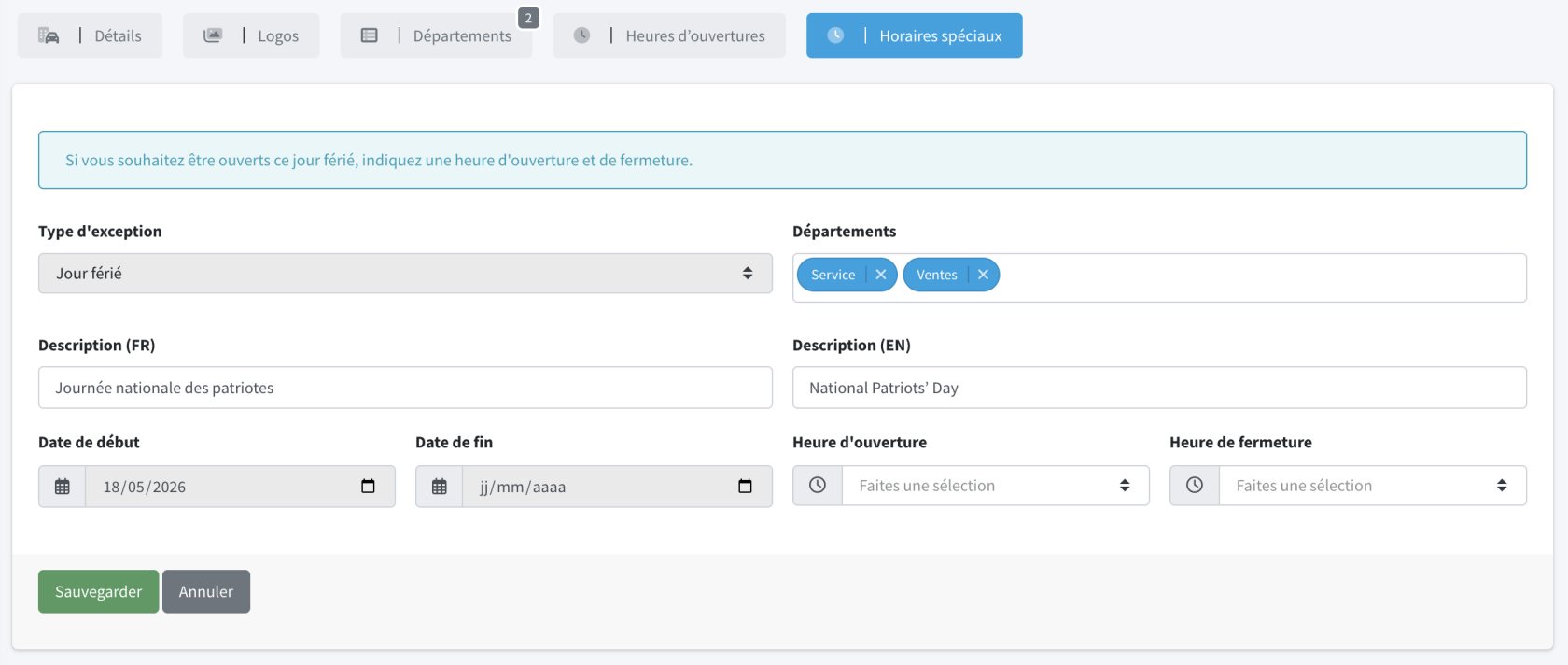Click the clock icon for Heure de fermeture
This screenshot has width=1568, height=665.
1195,486
